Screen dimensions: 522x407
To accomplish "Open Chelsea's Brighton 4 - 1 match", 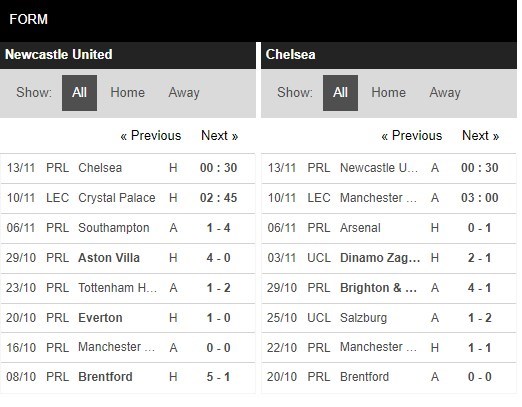I will pyautogui.click(x=389, y=288).
